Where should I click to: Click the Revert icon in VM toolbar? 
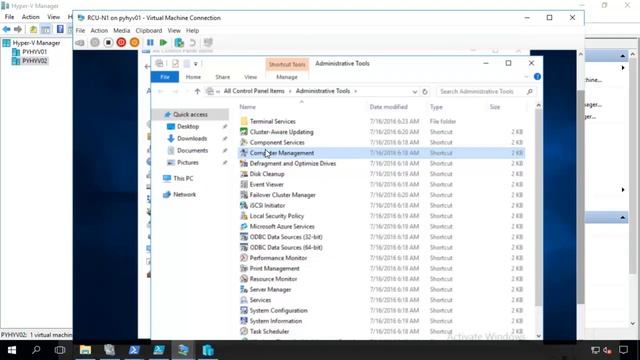click(193, 42)
